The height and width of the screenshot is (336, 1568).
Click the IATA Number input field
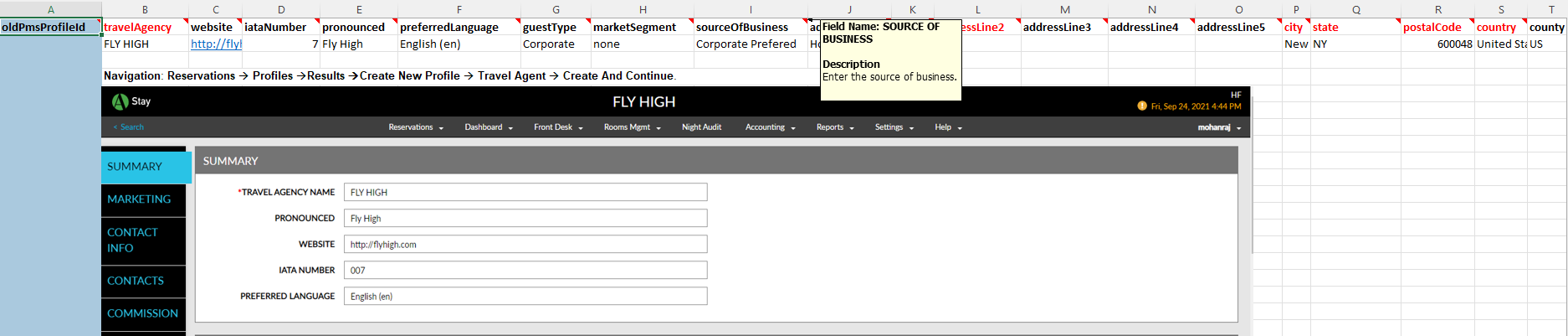(x=525, y=271)
